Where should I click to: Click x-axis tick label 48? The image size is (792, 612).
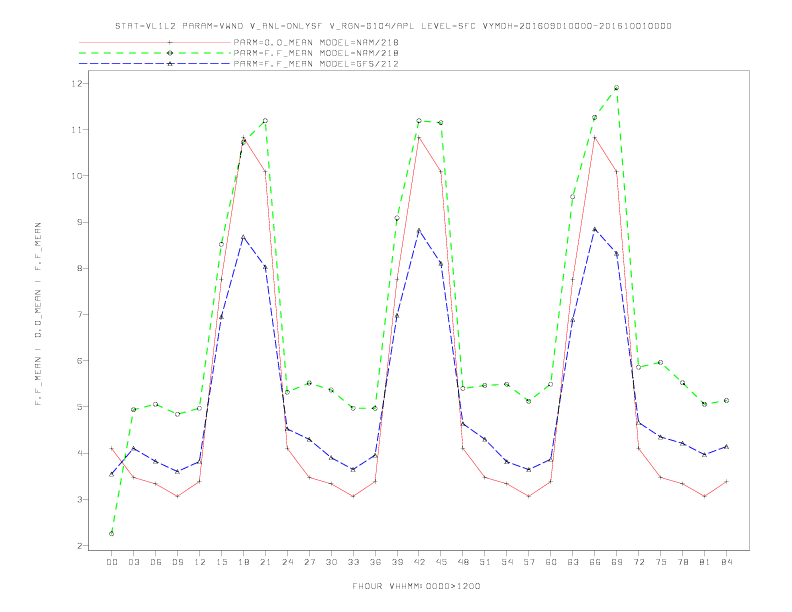tap(463, 562)
